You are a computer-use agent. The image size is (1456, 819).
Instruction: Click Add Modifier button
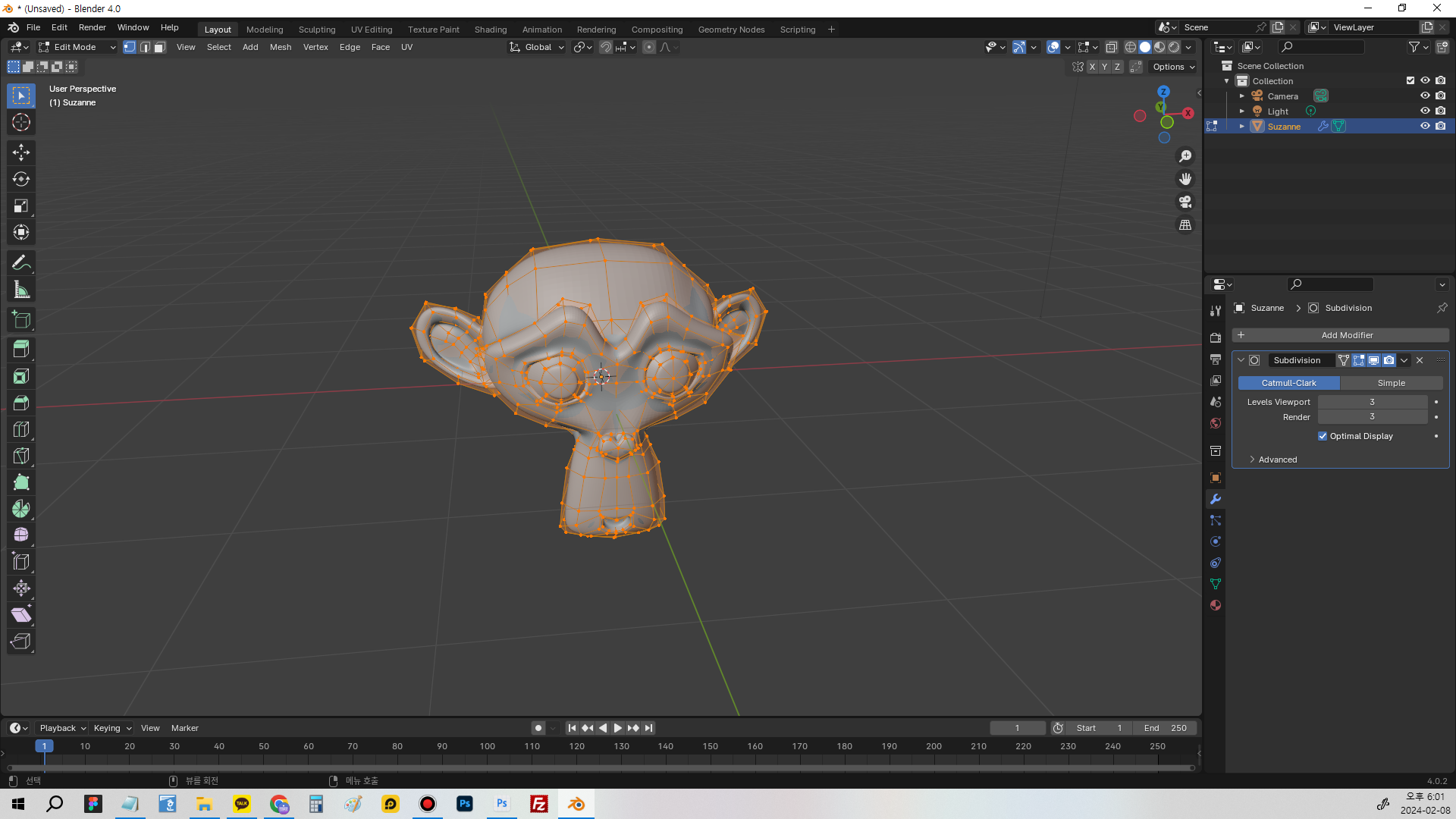pyautogui.click(x=1341, y=335)
